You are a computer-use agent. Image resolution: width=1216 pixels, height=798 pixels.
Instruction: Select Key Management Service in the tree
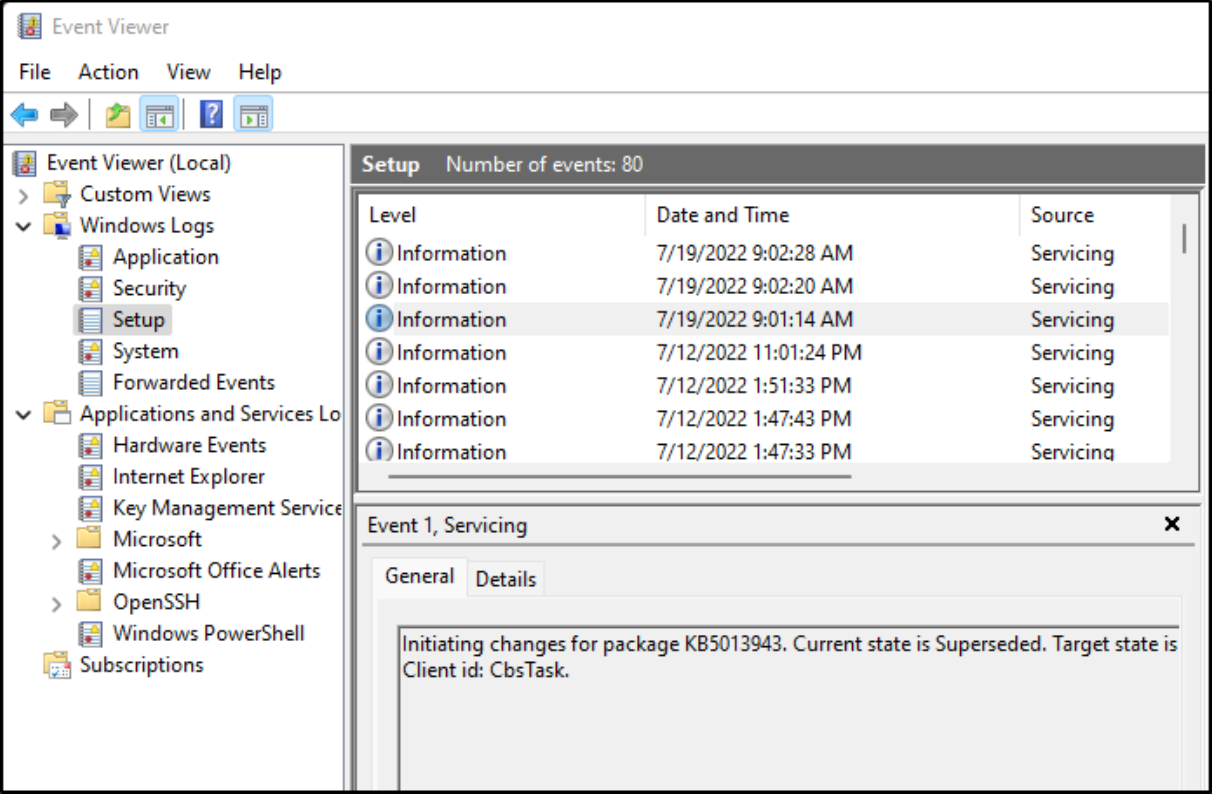tap(227, 508)
